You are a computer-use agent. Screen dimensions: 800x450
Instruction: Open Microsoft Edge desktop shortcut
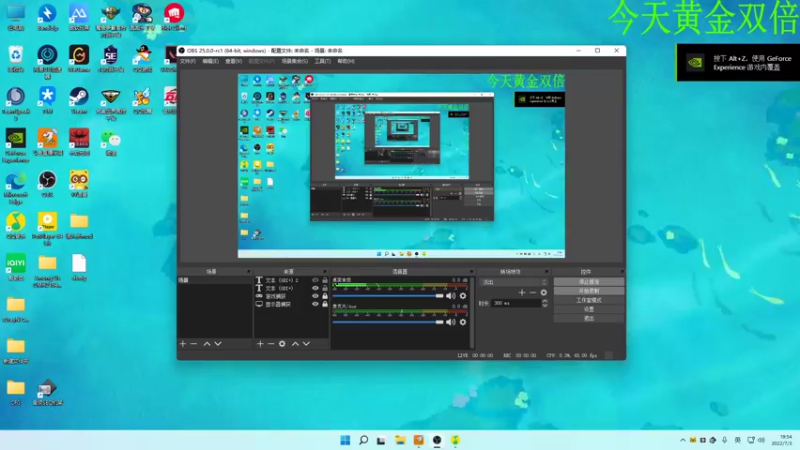click(16, 187)
